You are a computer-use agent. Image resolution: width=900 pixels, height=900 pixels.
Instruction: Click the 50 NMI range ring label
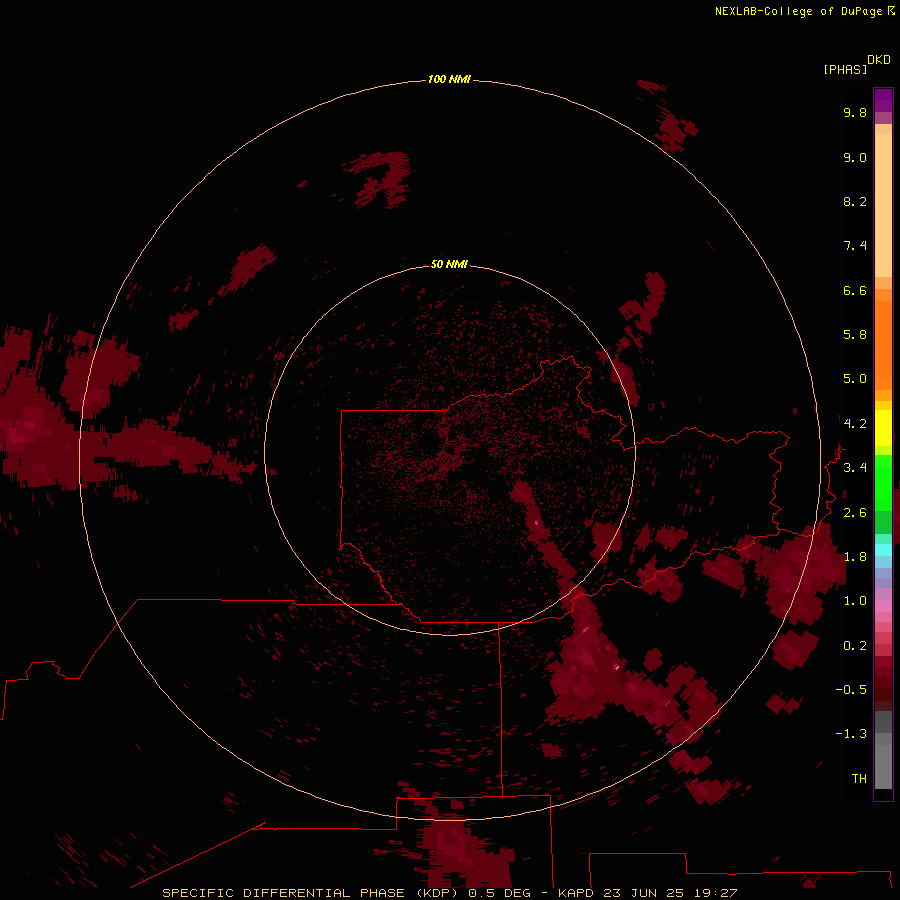[449, 264]
